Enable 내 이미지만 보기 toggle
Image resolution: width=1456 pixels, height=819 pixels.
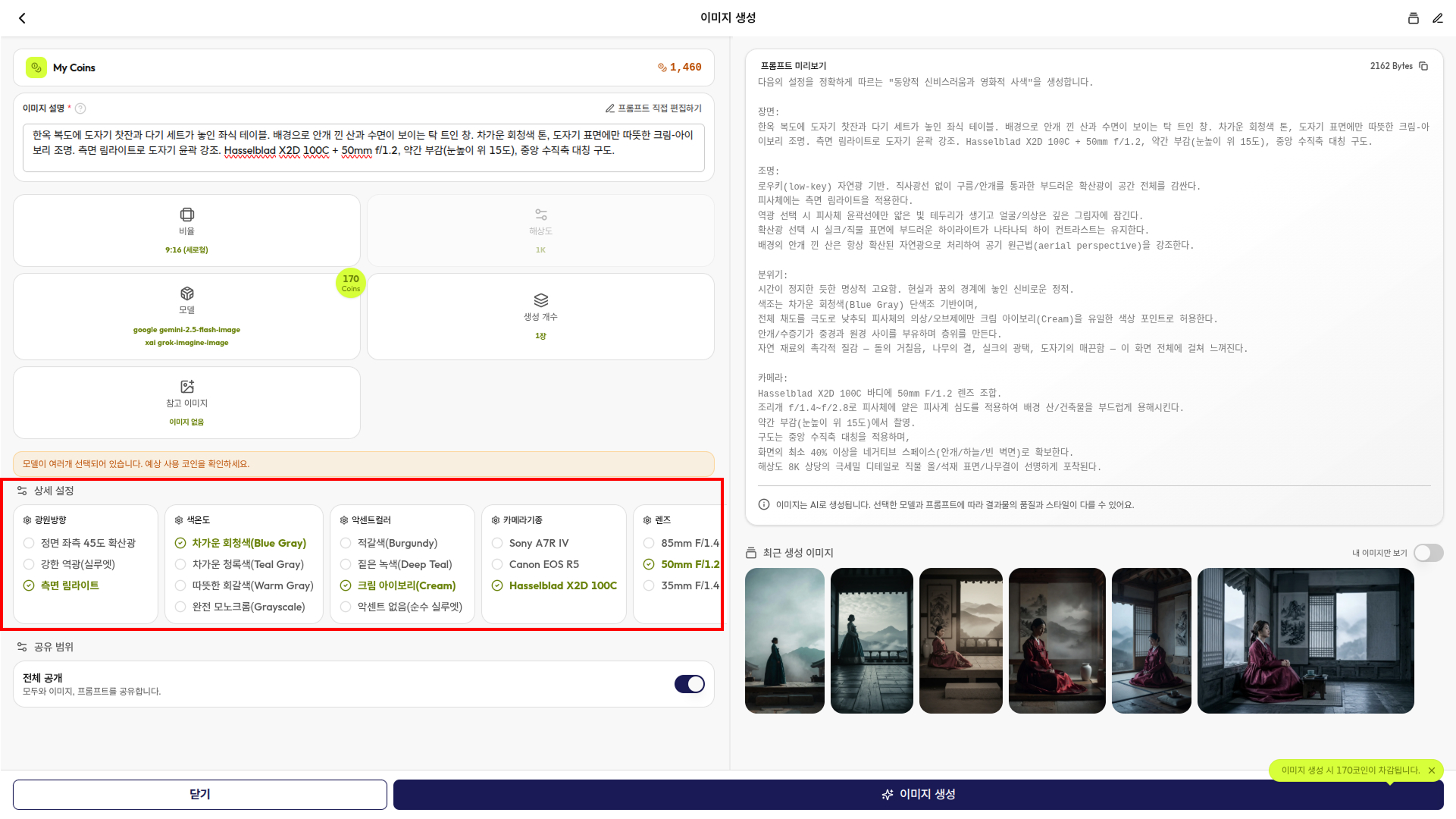tap(1428, 553)
